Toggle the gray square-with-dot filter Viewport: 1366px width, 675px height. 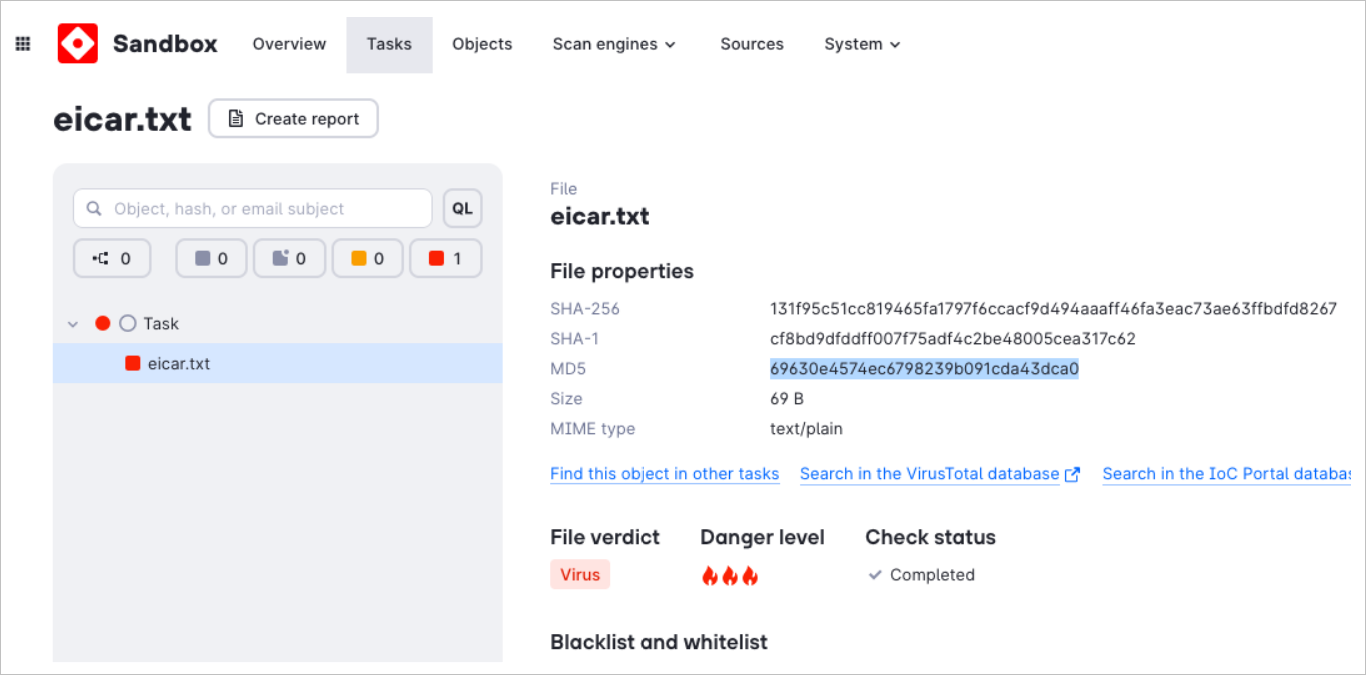tap(289, 258)
